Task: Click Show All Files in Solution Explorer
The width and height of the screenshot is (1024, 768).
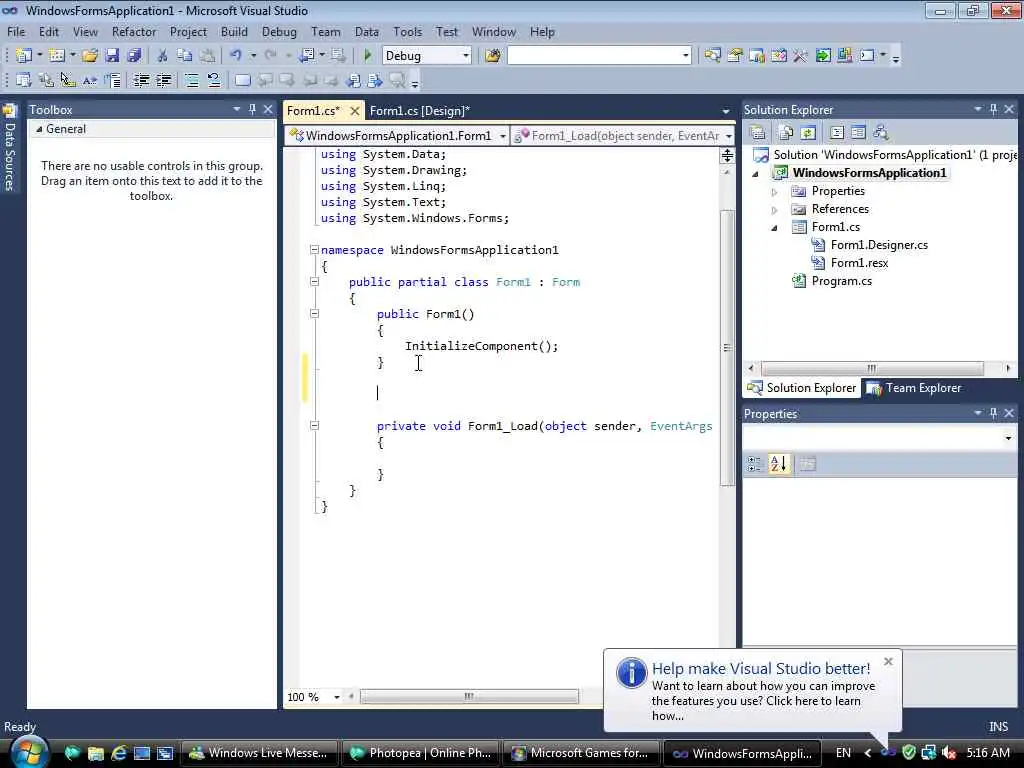Action: [x=786, y=133]
